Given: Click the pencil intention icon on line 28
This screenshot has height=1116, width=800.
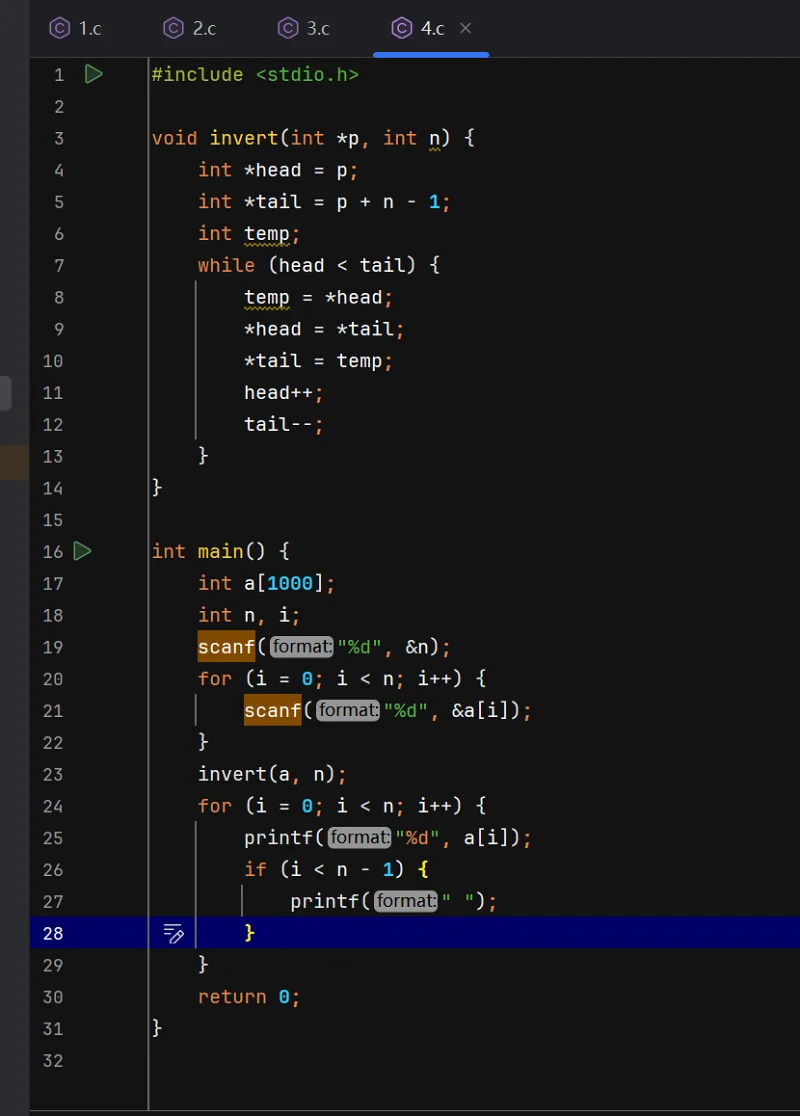Looking at the screenshot, I should tap(173, 933).
